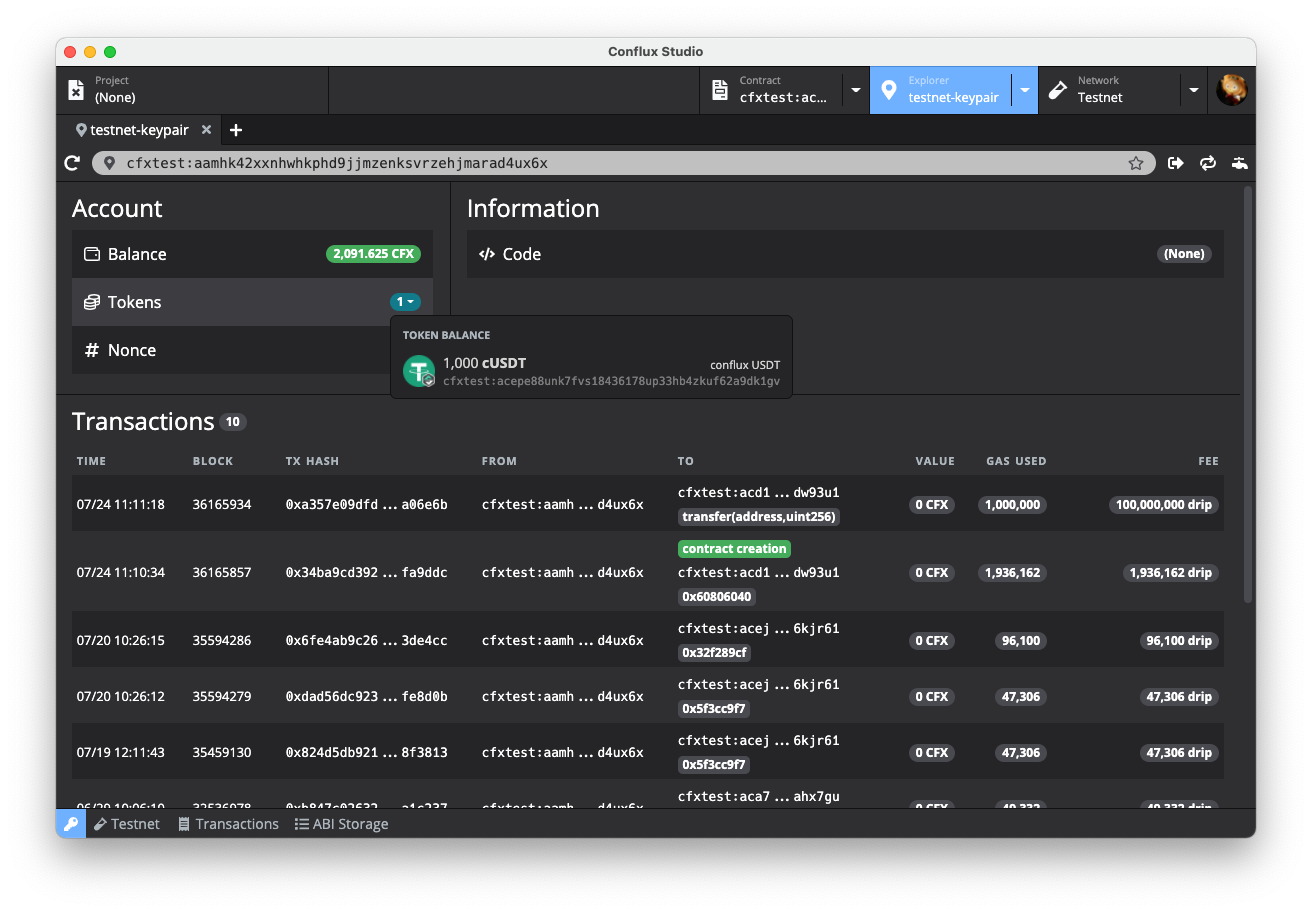
Task: Click the Tokens coins icon
Action: coord(91,302)
